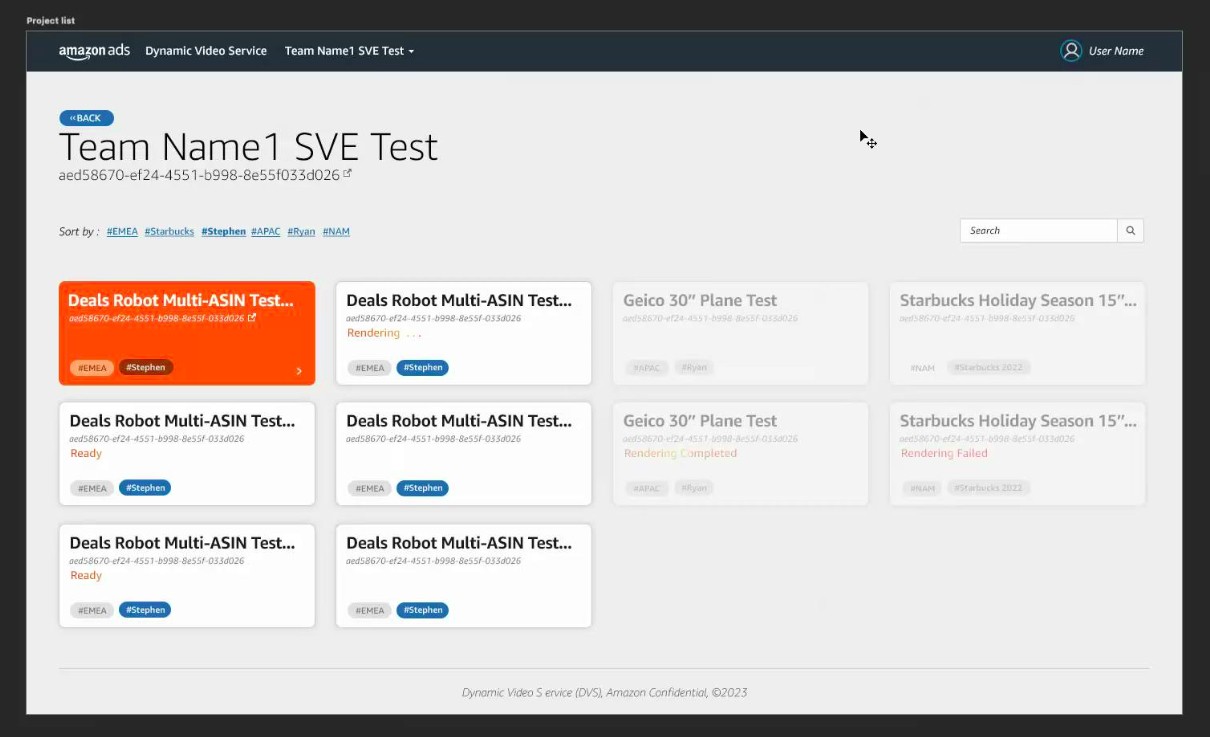Screen dimensions: 1210x737
Task: Open the Deals Robot card showing Rendering
Action: coord(464,333)
